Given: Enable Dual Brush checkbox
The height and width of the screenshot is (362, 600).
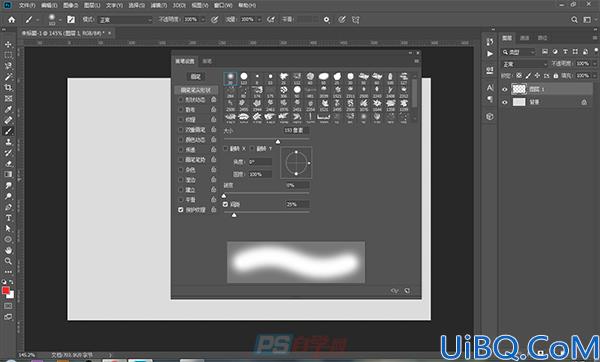Looking at the screenshot, I should coord(181,130).
